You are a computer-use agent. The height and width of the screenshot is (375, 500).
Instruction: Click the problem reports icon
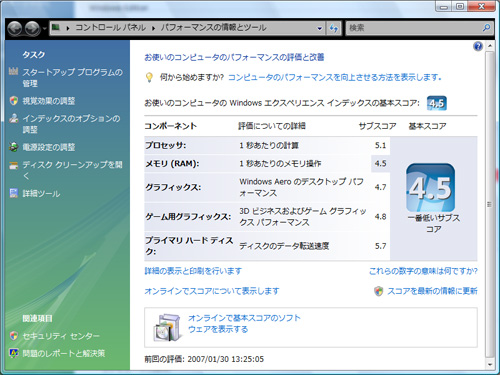pos(13,353)
